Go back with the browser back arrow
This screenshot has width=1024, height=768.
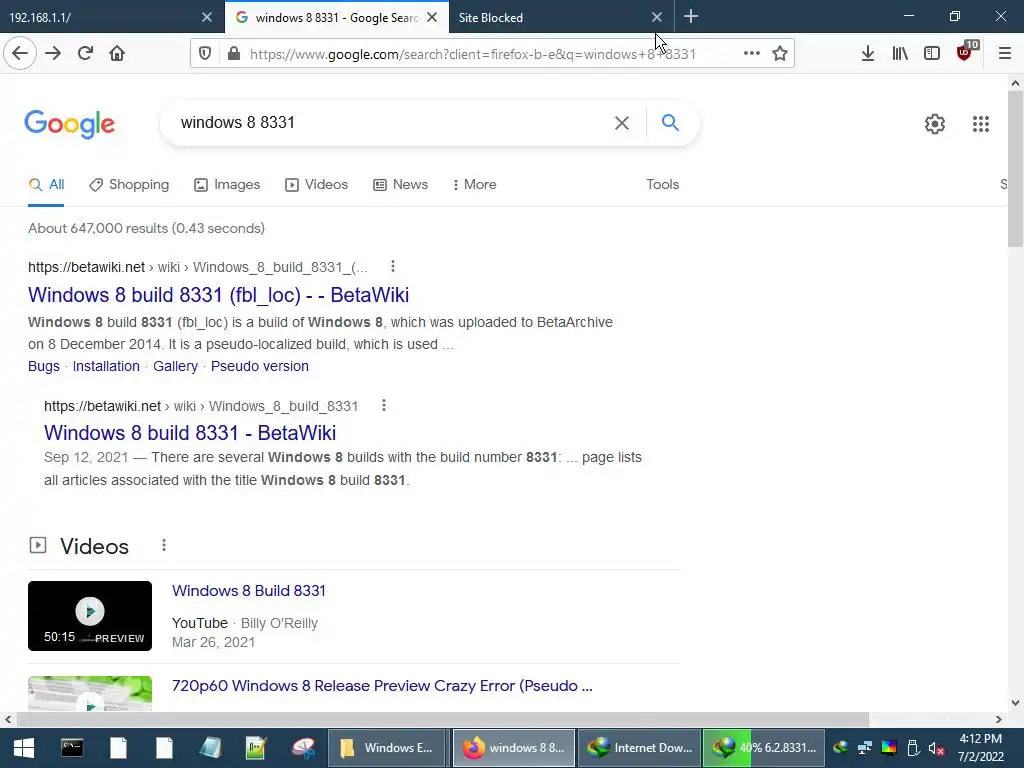pyautogui.click(x=20, y=53)
